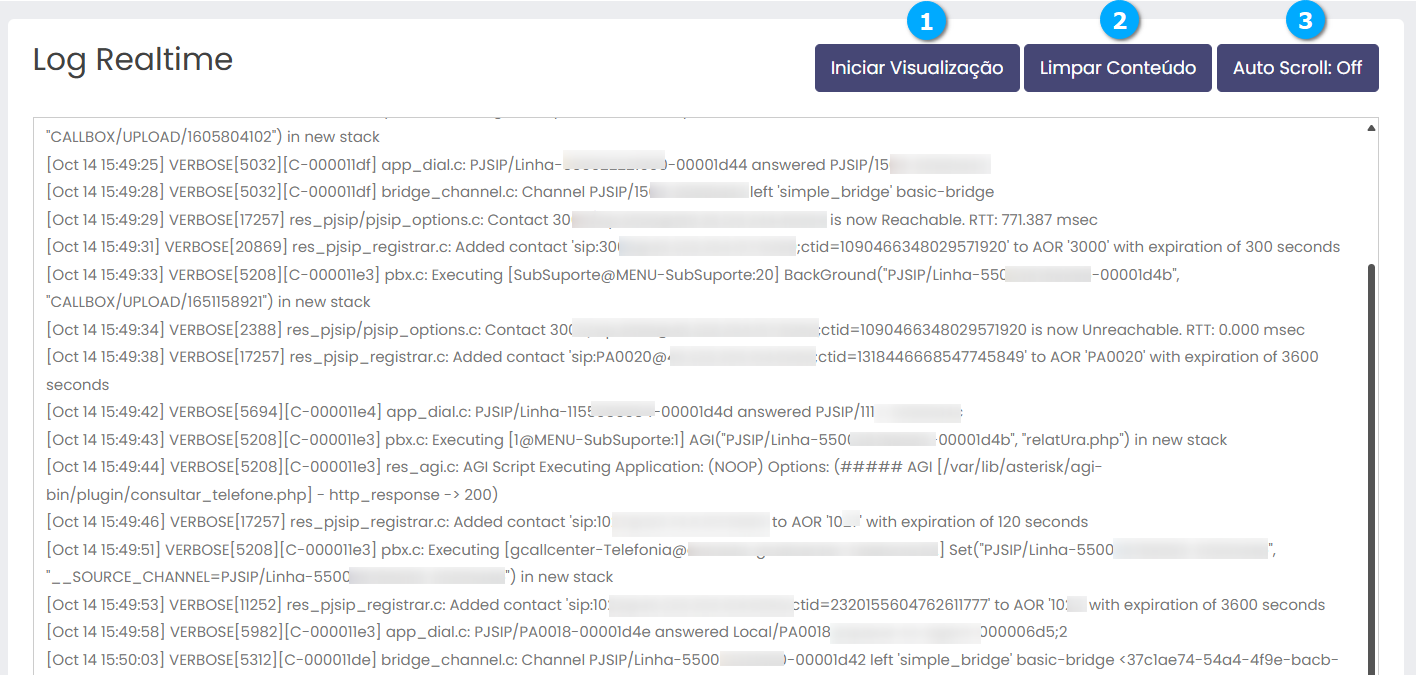Click the blue number 2 badge
This screenshot has width=1416, height=675.
pyautogui.click(x=1120, y=22)
